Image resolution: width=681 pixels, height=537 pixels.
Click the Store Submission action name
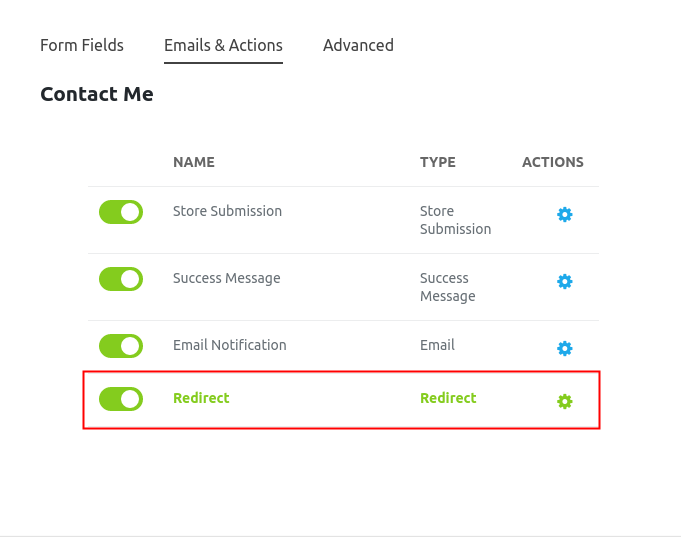pos(227,211)
